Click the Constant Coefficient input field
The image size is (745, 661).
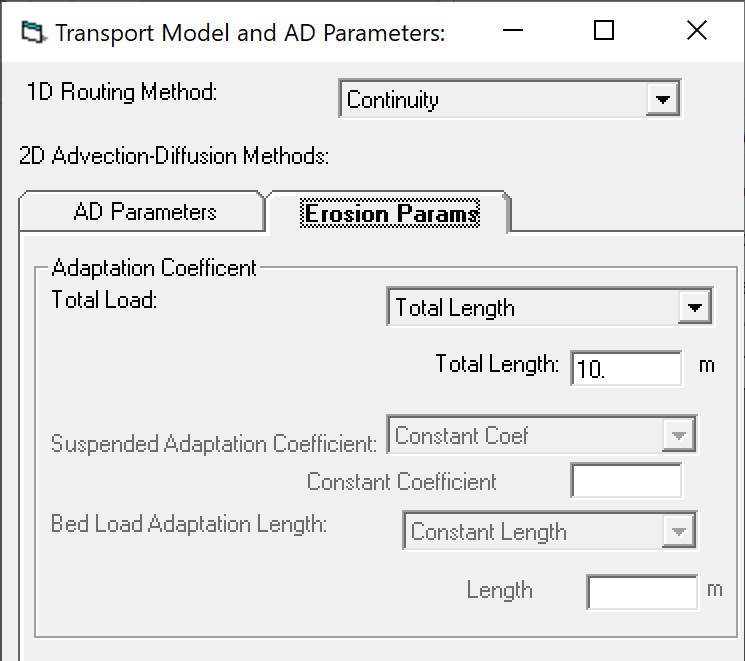(626, 481)
